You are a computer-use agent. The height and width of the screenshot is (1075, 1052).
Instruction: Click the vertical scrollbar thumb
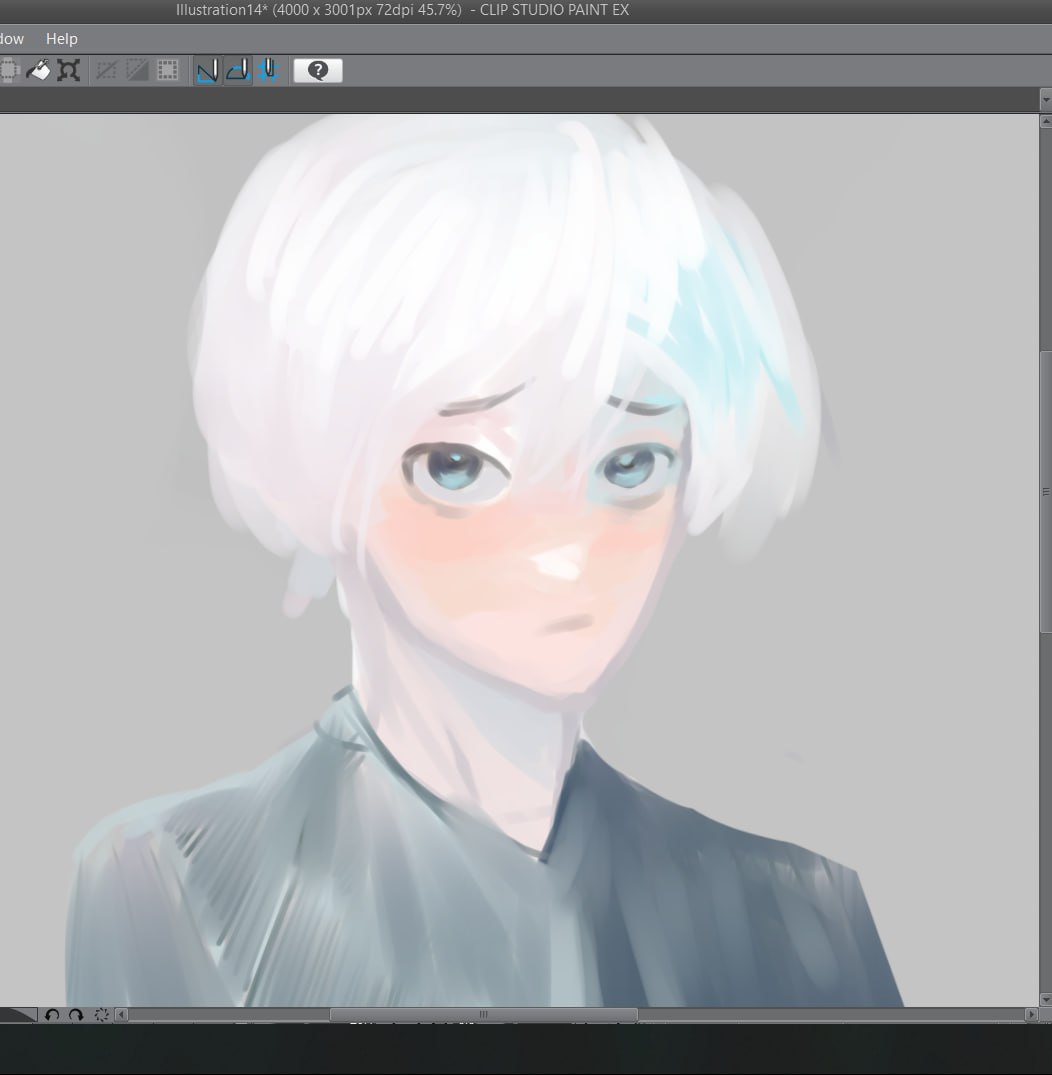[x=1046, y=492]
